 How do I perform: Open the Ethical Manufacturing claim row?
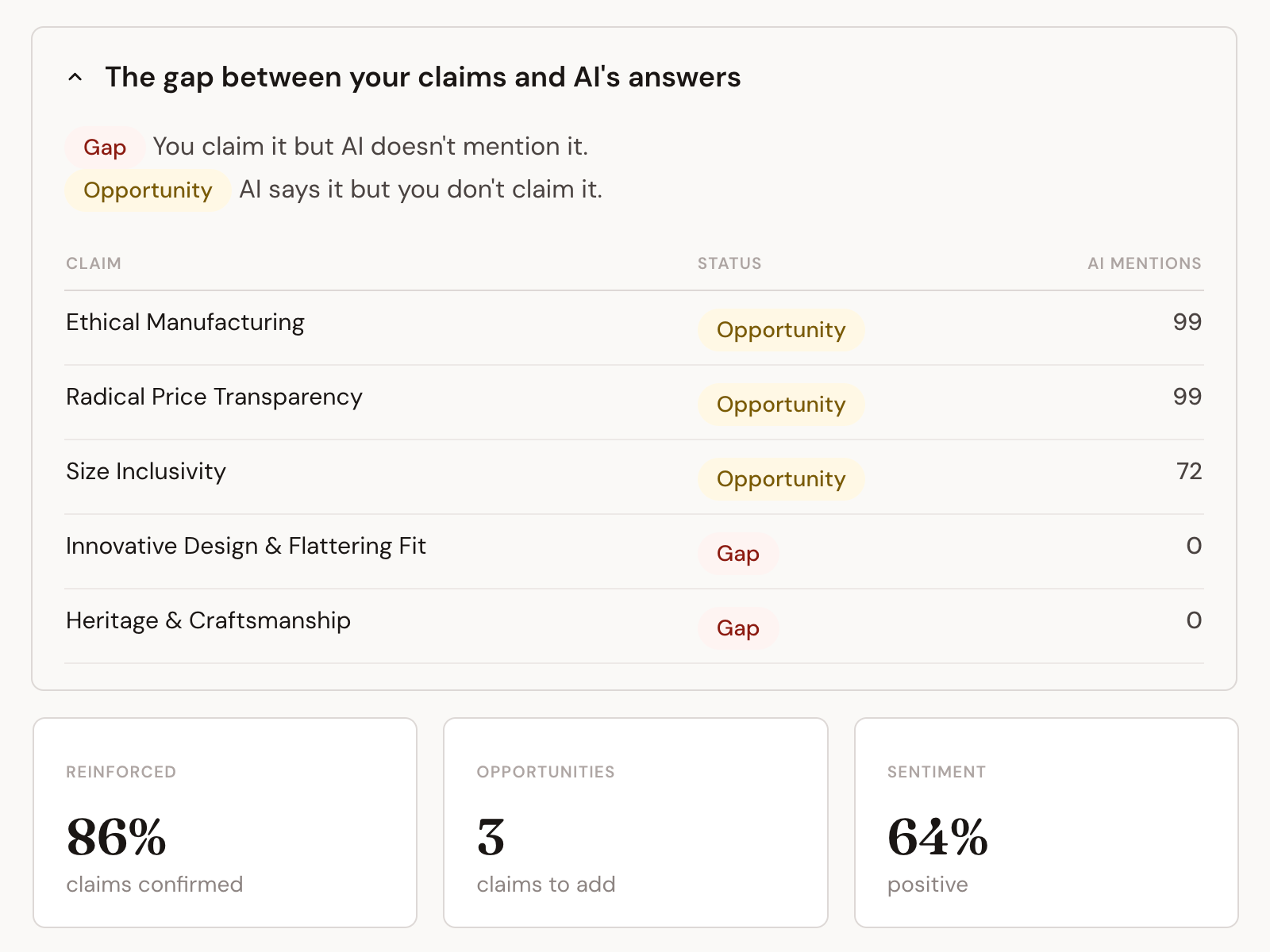click(634, 328)
